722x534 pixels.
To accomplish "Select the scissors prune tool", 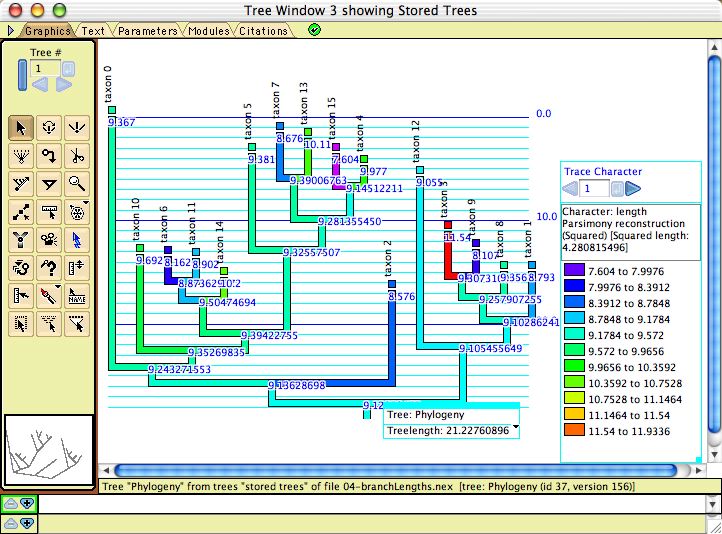I will (x=77, y=154).
